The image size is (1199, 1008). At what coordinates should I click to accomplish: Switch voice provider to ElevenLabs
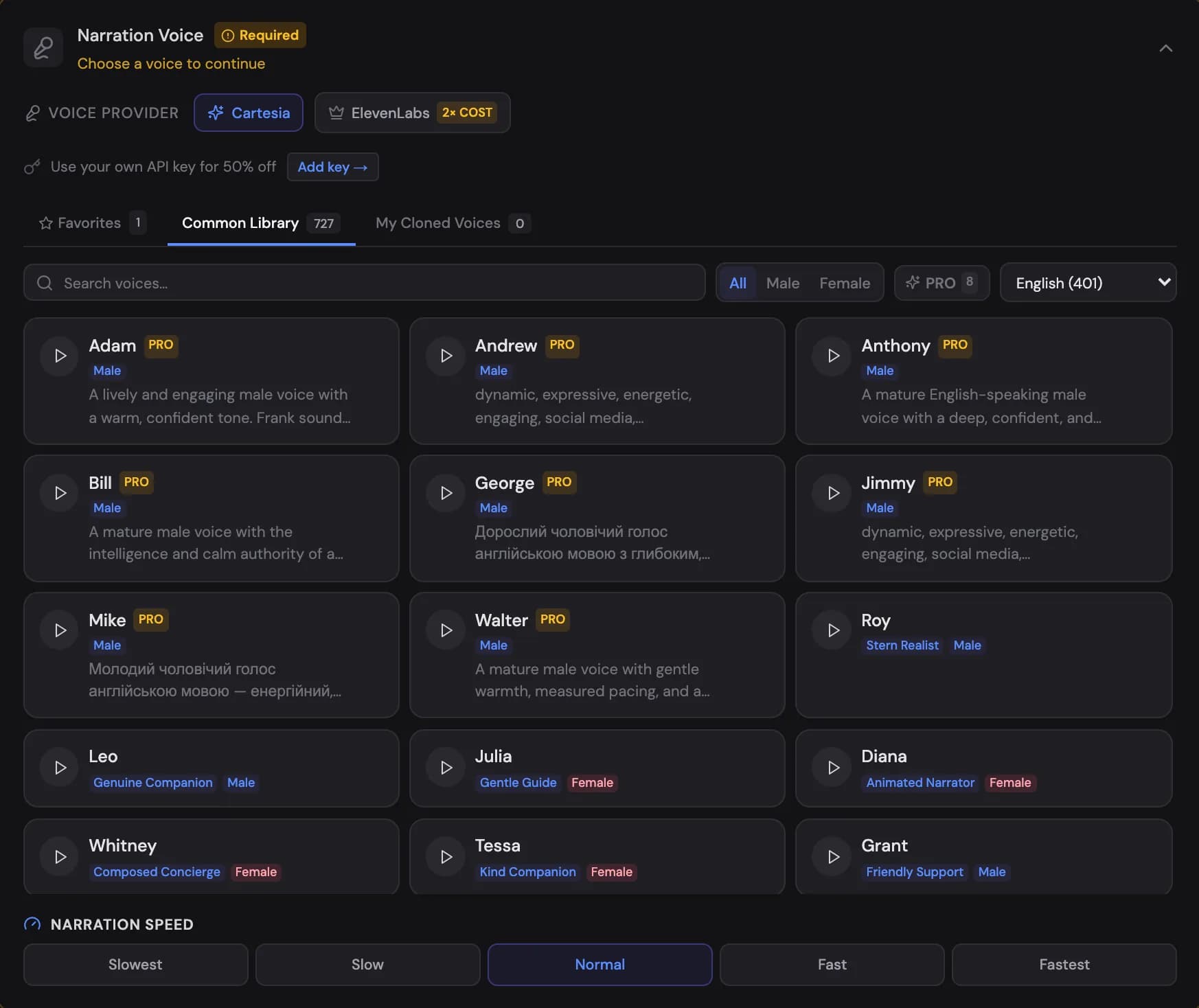point(412,113)
